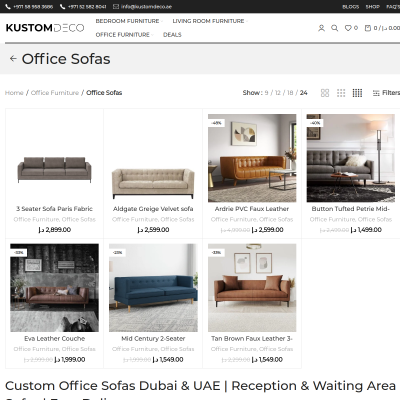Open Aldgate Greige Velvet sofa image
Viewport: 400px width, 400px height.
pyautogui.click(x=153, y=158)
